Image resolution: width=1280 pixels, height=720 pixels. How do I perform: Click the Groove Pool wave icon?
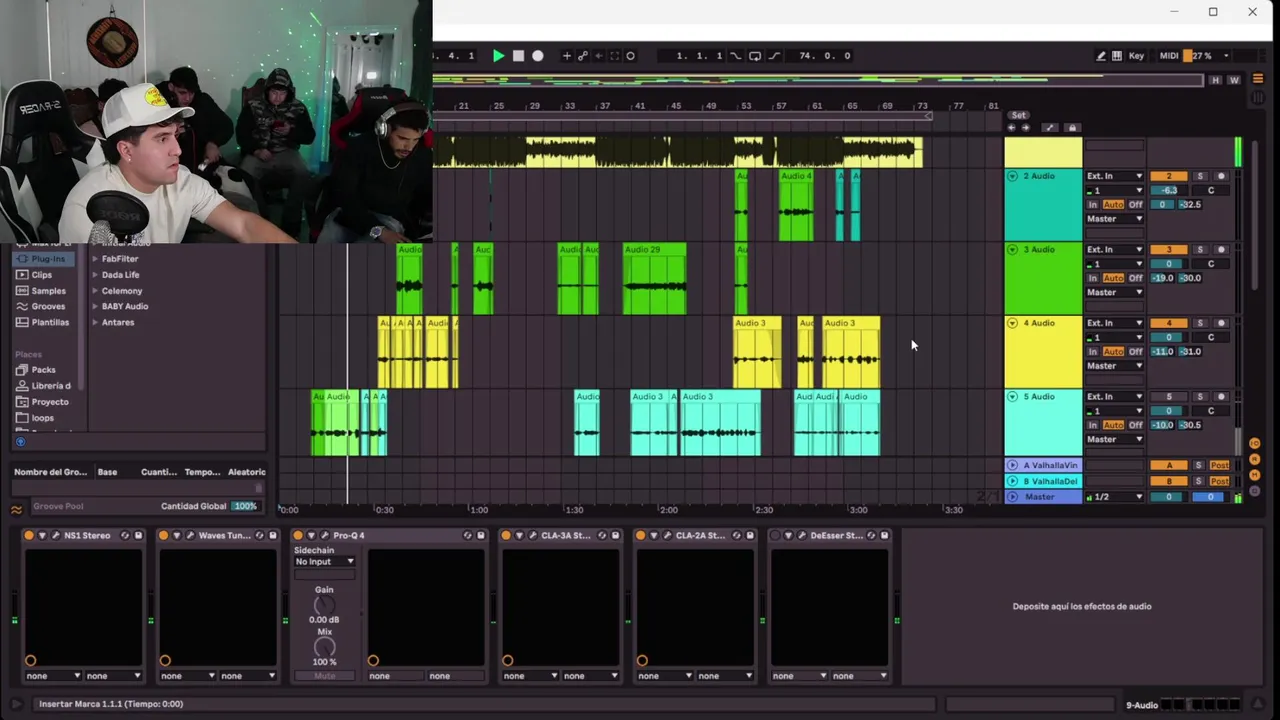pos(16,510)
